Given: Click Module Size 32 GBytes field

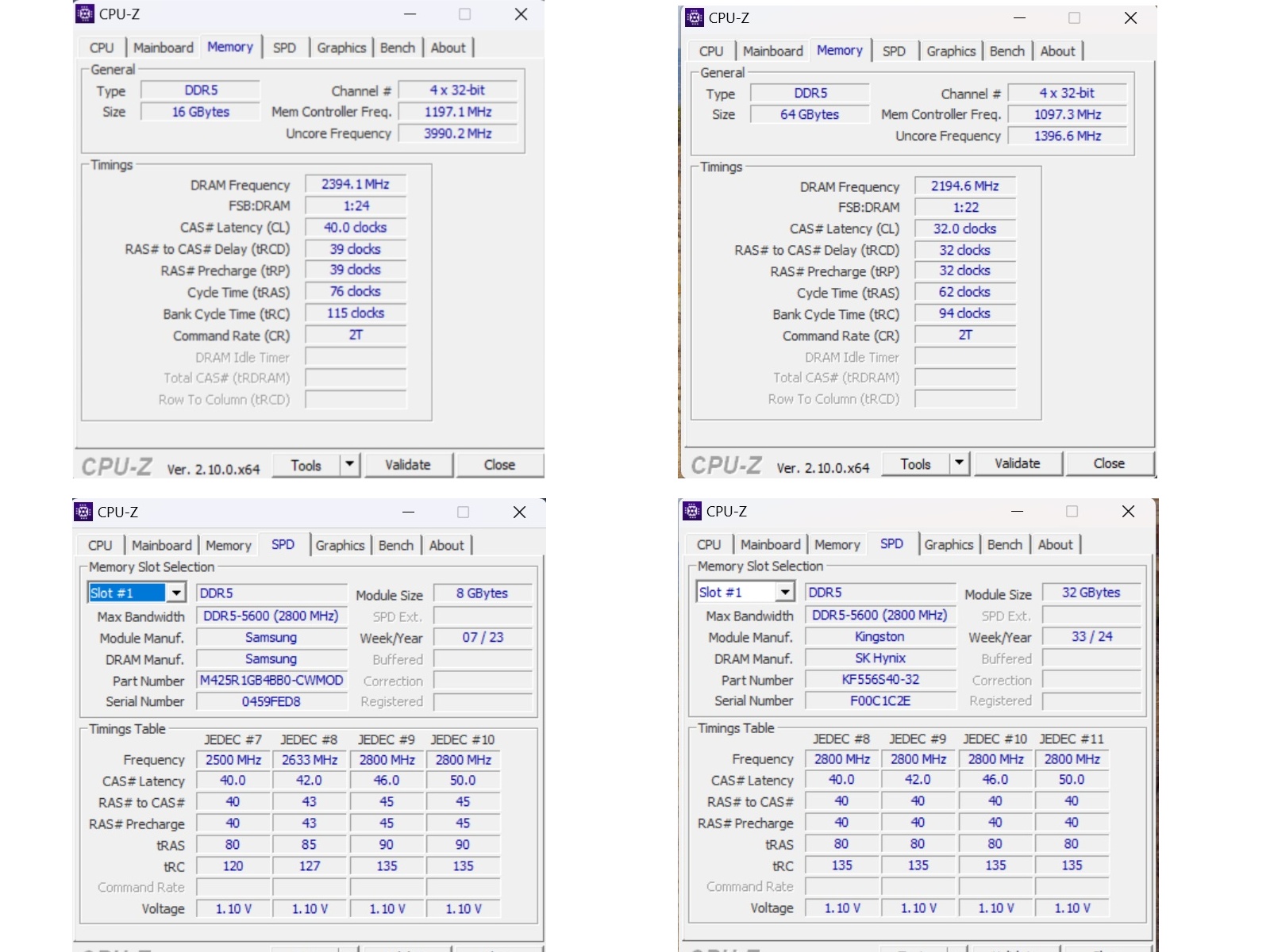Looking at the screenshot, I should [1091, 592].
